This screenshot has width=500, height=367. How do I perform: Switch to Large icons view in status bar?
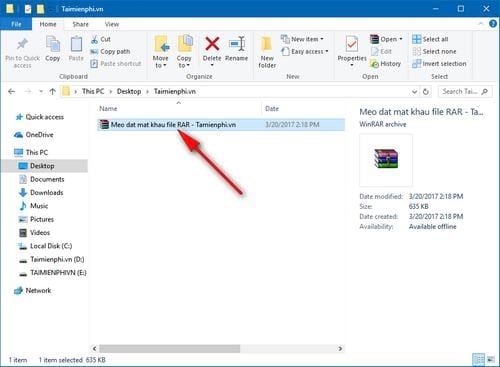point(491,359)
